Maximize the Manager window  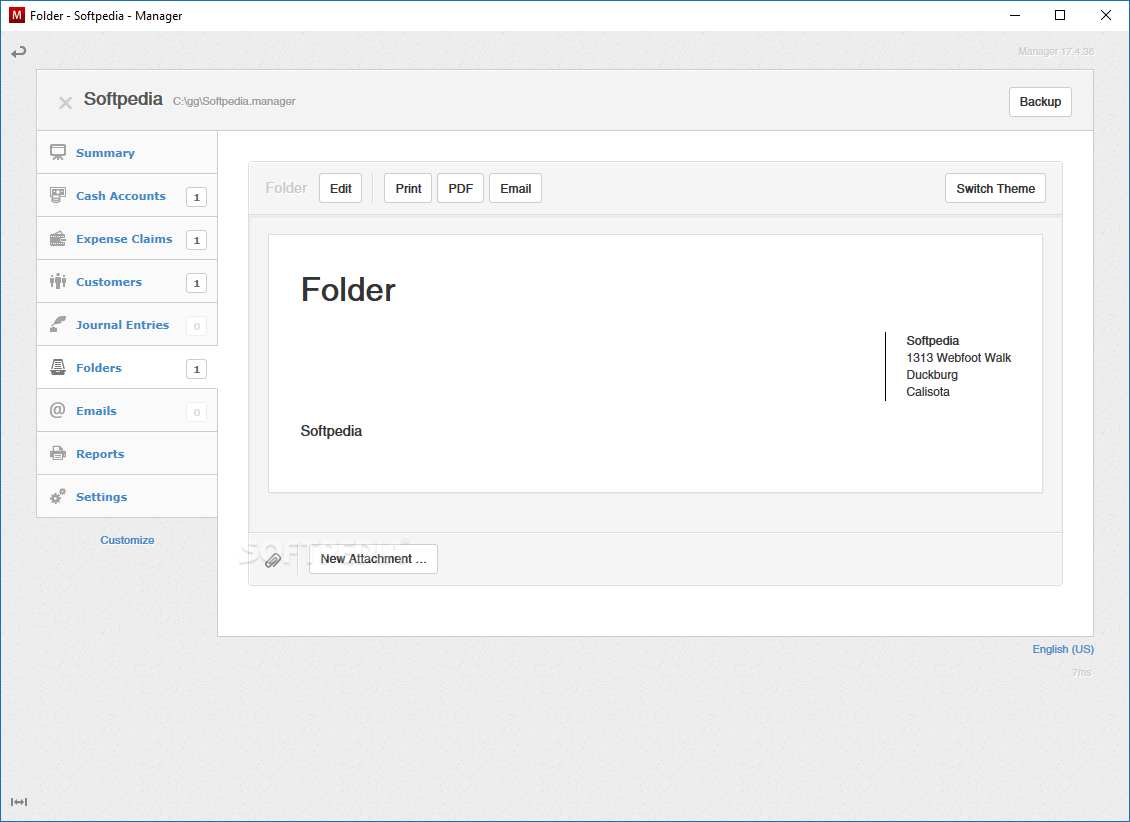[1059, 15]
